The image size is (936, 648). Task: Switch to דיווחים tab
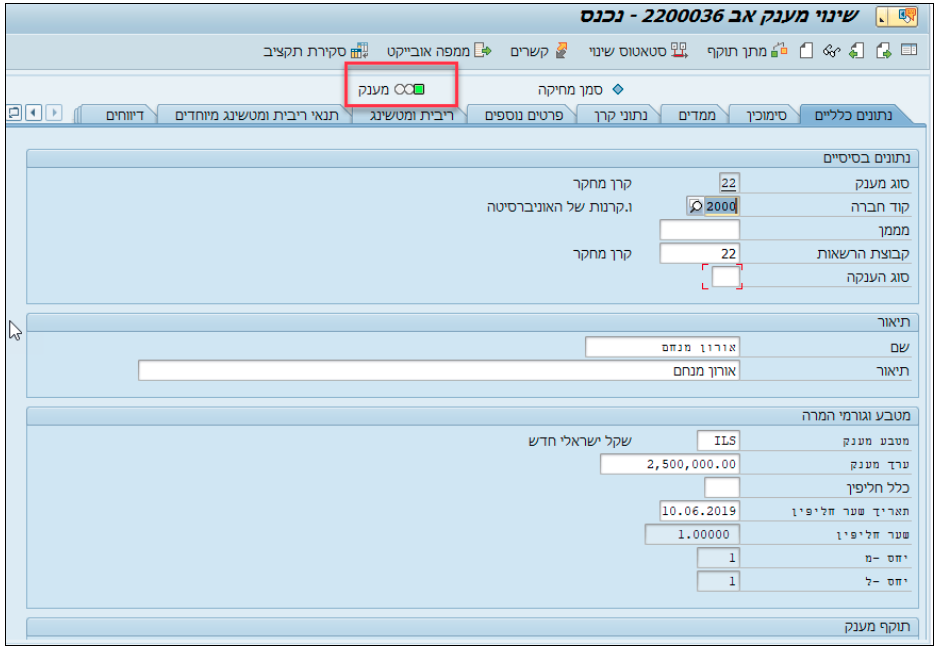pos(124,115)
